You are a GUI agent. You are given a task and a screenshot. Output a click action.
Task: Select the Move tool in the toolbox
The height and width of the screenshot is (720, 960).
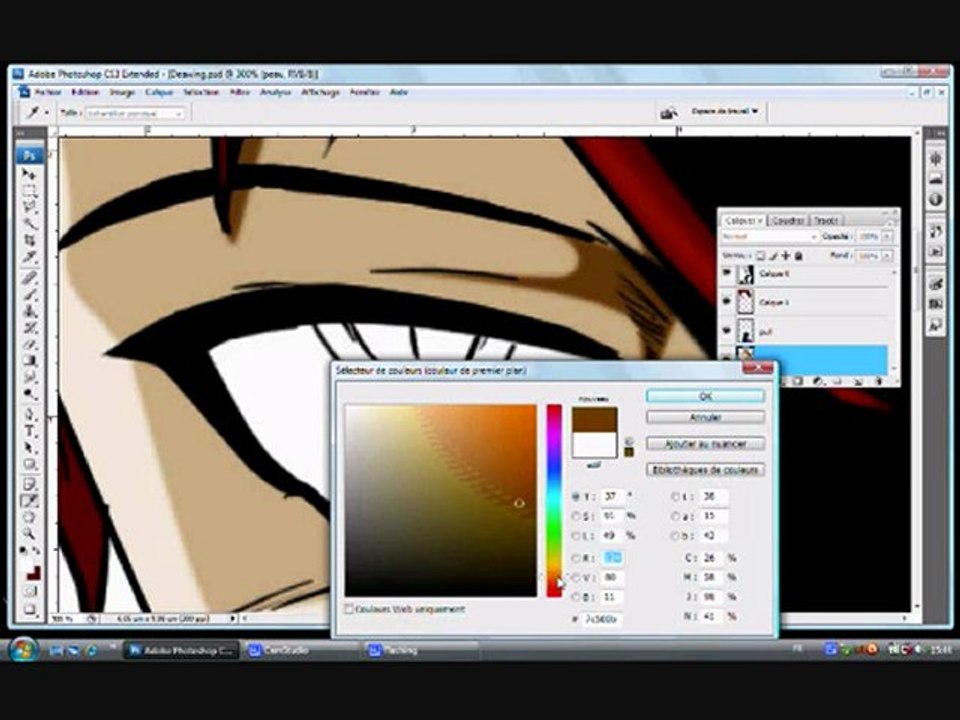[x=29, y=174]
